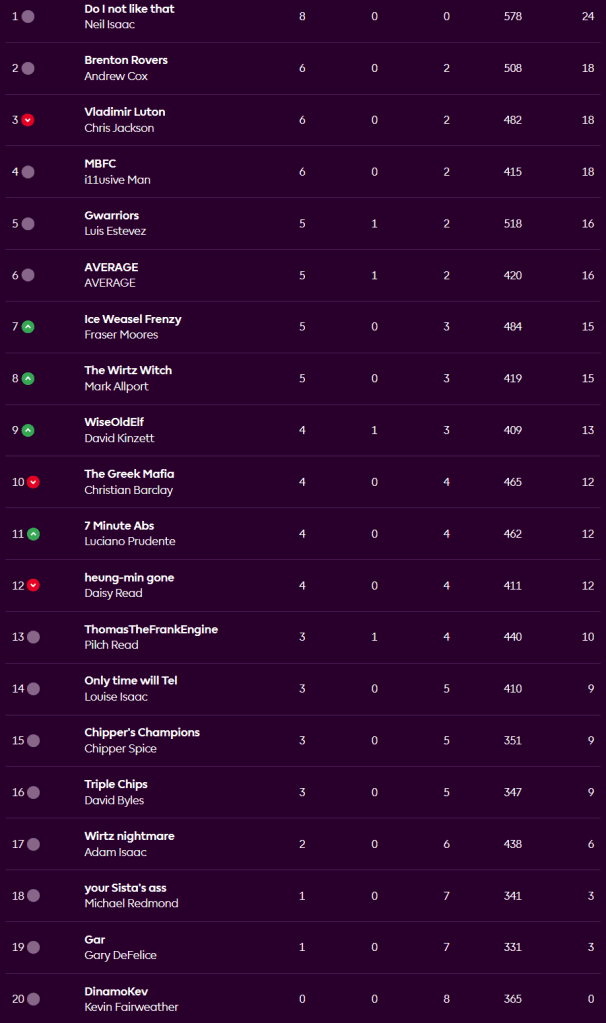Click red down-arrow icon beside The Greek Mafia
606x1023 pixels.
click(33, 482)
